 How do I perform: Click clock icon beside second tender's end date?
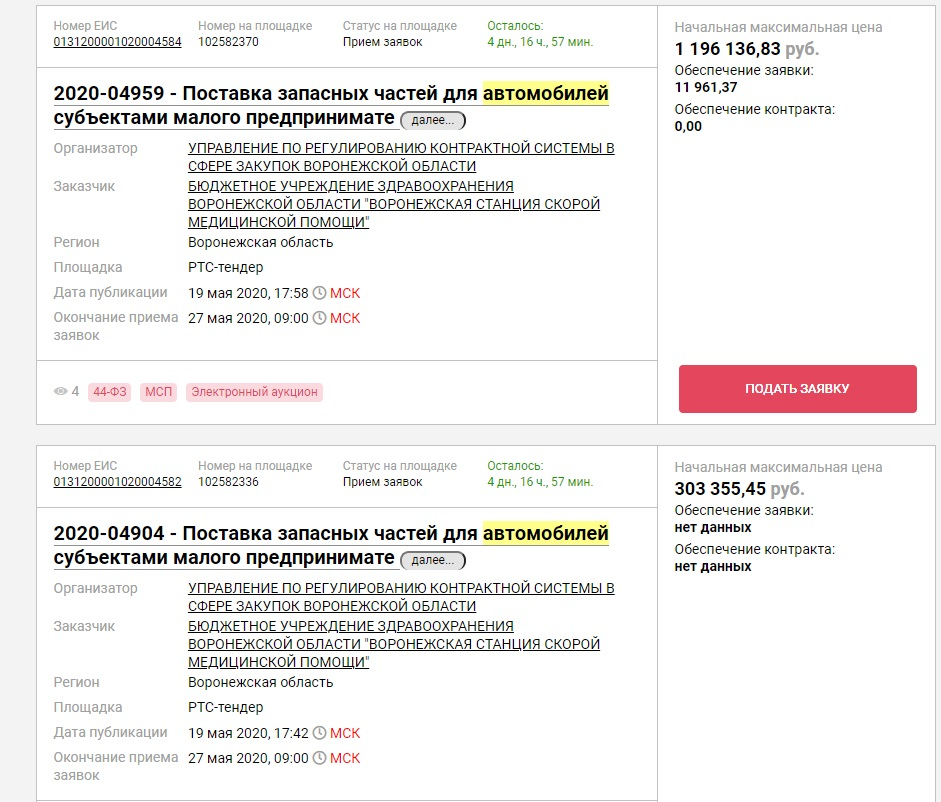coord(320,758)
